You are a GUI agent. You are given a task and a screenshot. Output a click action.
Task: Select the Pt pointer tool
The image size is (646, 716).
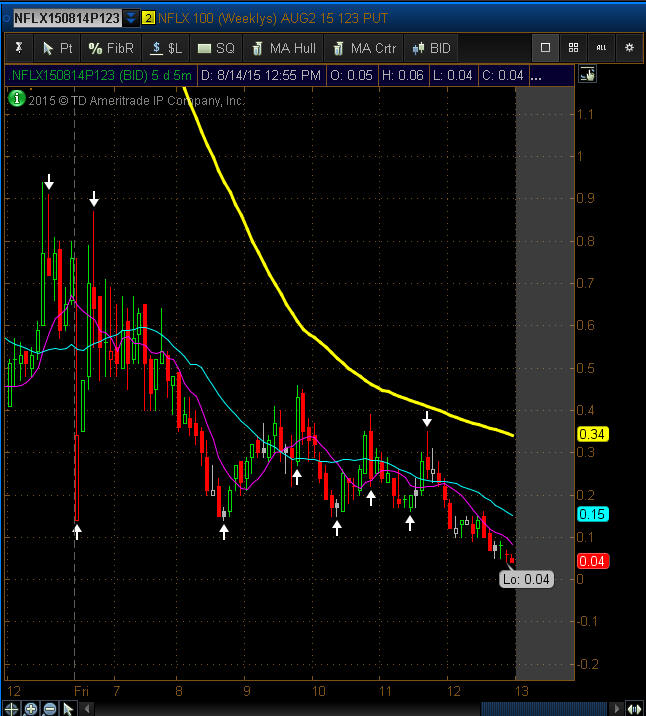[x=58, y=47]
